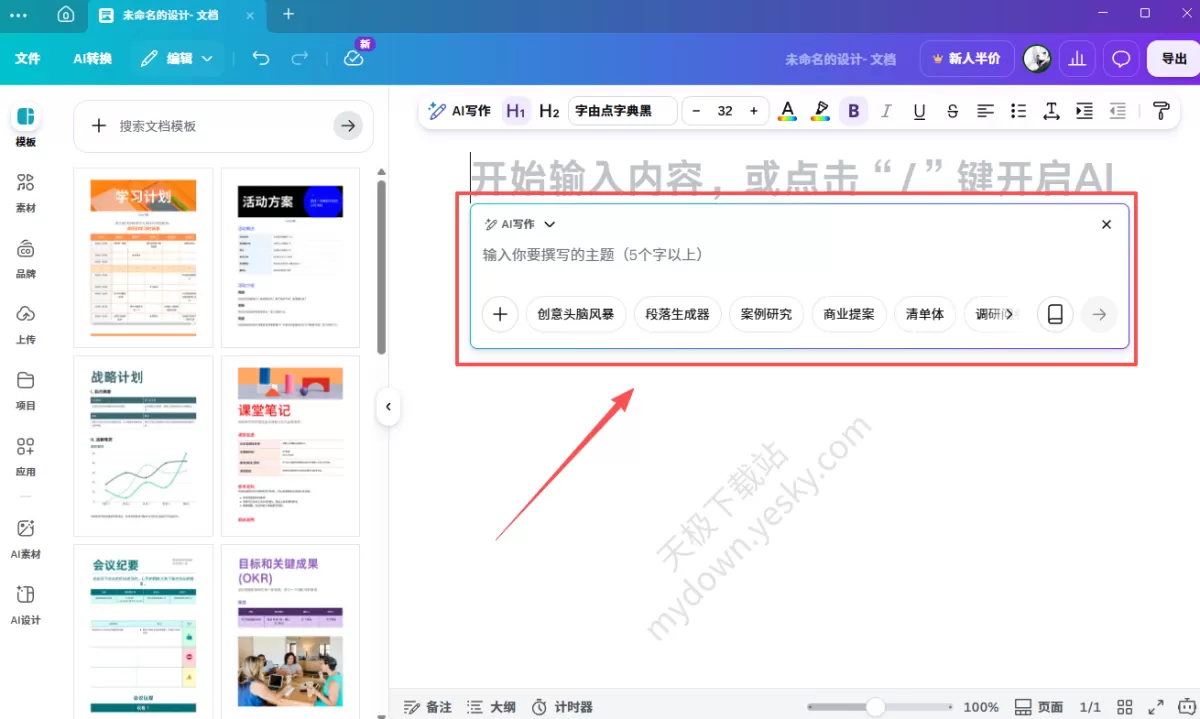1200x719 pixels.
Task: Open line spacing options
Action: (1051, 111)
